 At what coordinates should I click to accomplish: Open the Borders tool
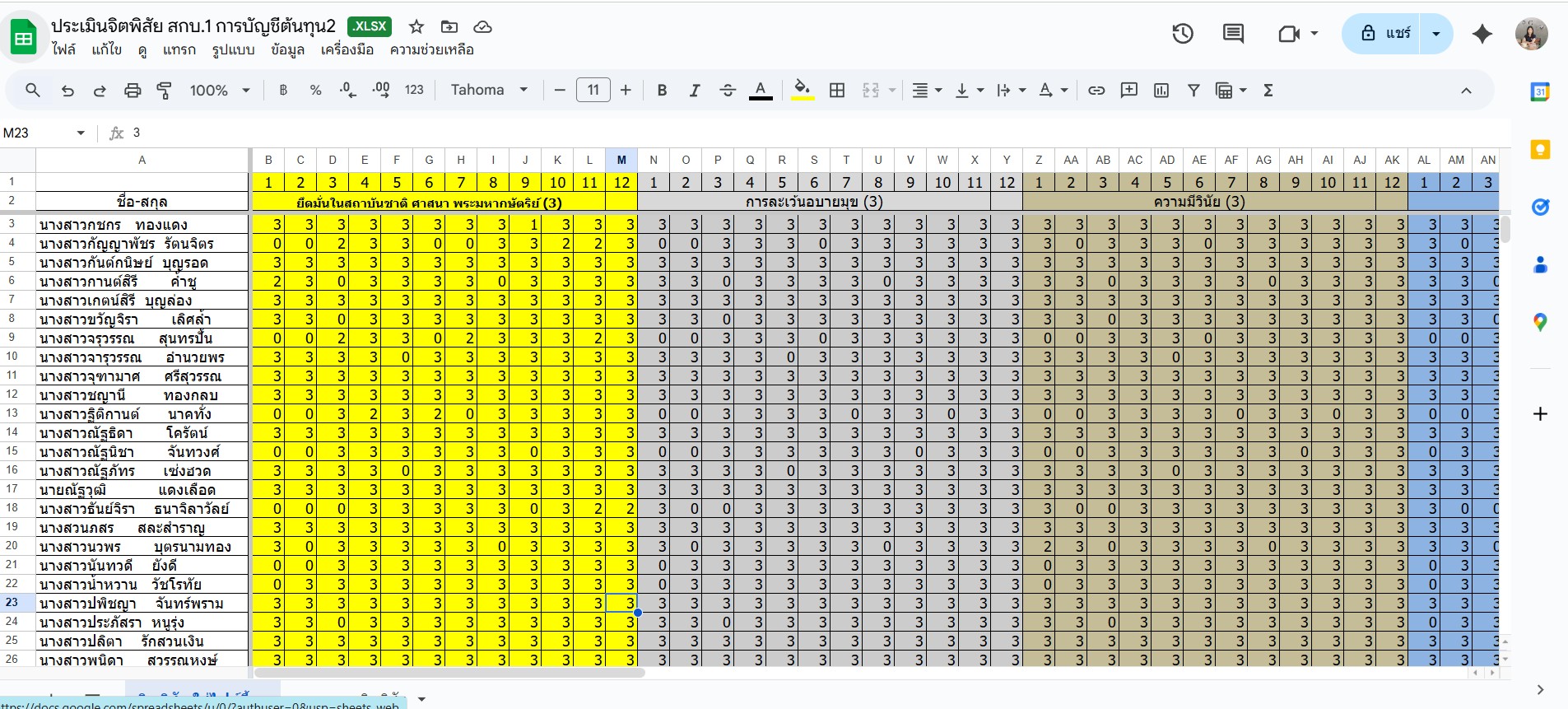pyautogui.click(x=837, y=91)
